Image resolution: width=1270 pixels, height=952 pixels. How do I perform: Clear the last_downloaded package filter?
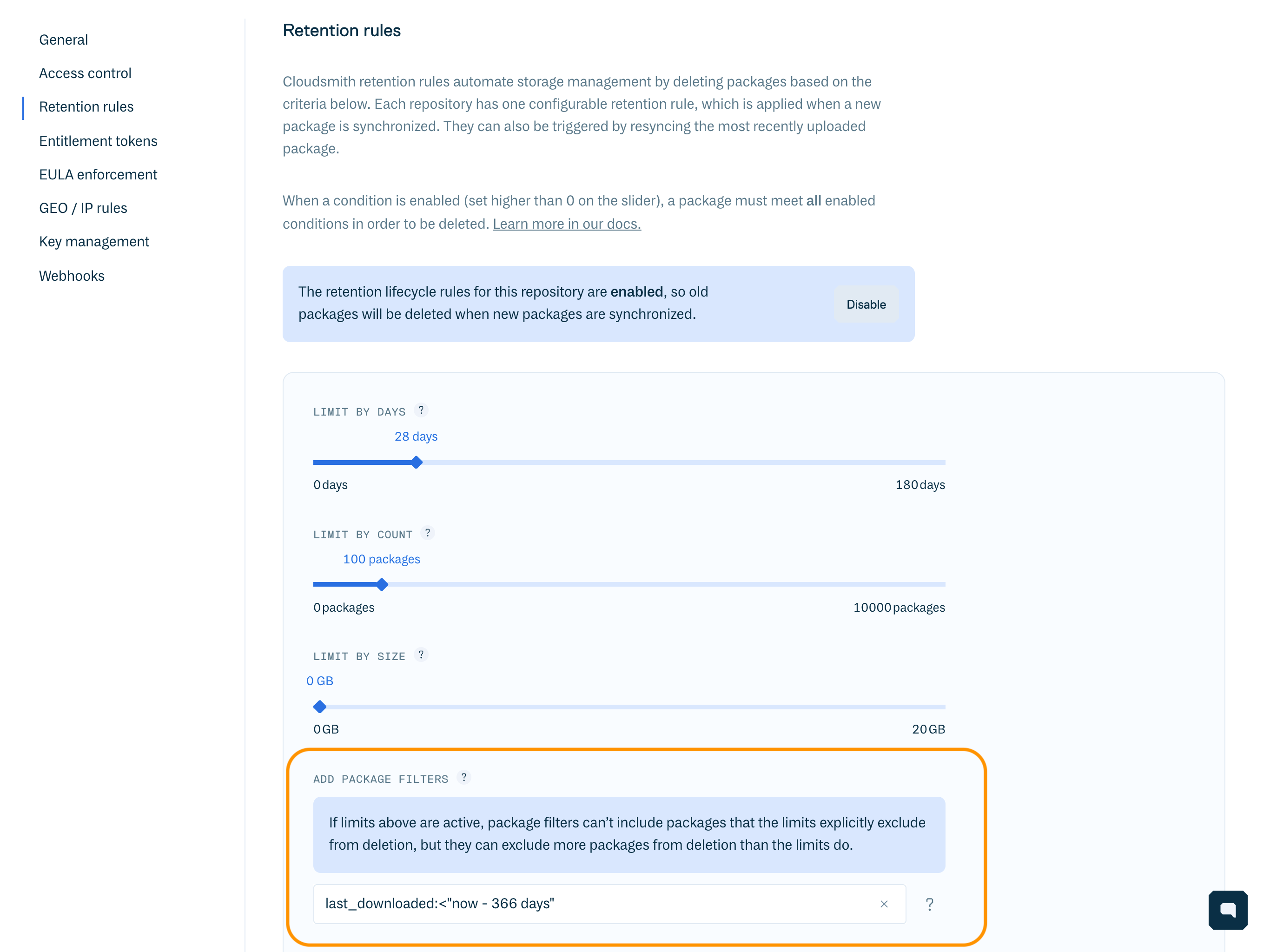884,903
